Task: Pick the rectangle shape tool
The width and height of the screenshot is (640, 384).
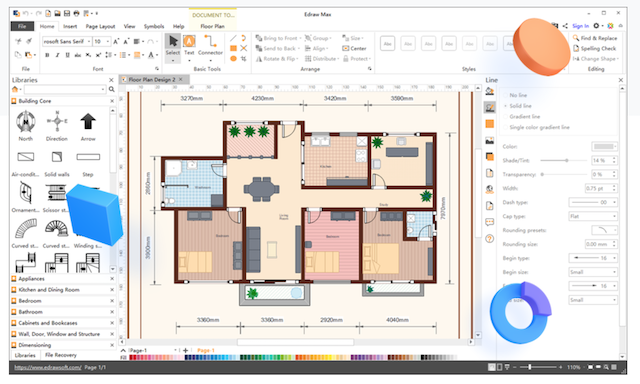Action: 233,48
